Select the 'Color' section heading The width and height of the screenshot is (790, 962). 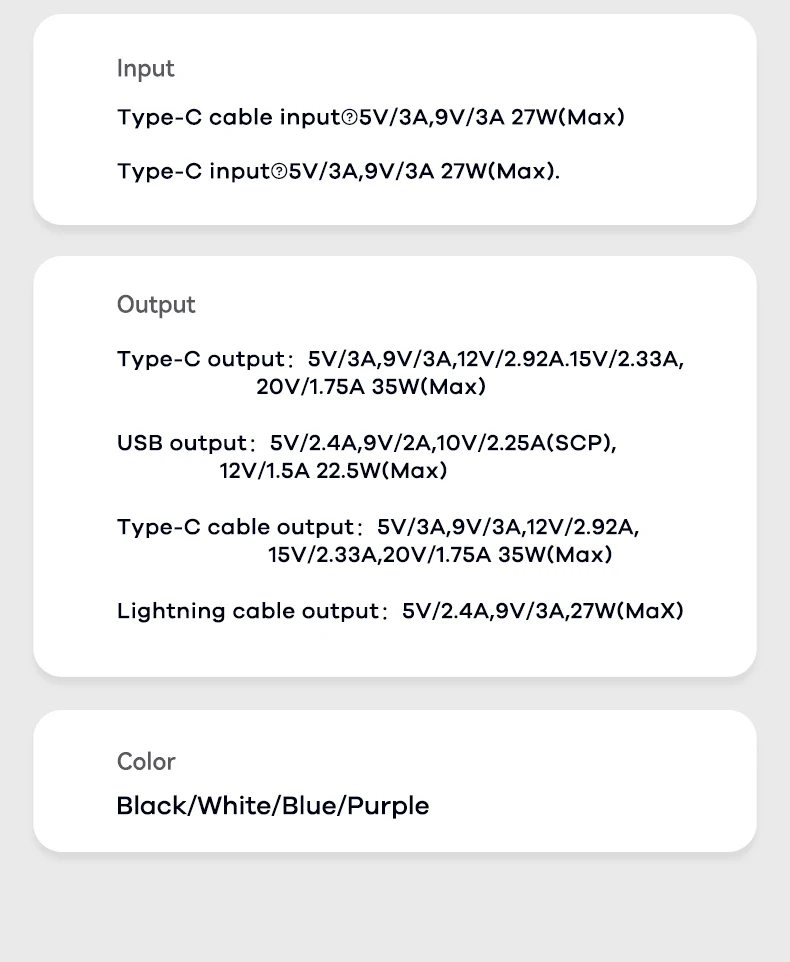click(146, 761)
